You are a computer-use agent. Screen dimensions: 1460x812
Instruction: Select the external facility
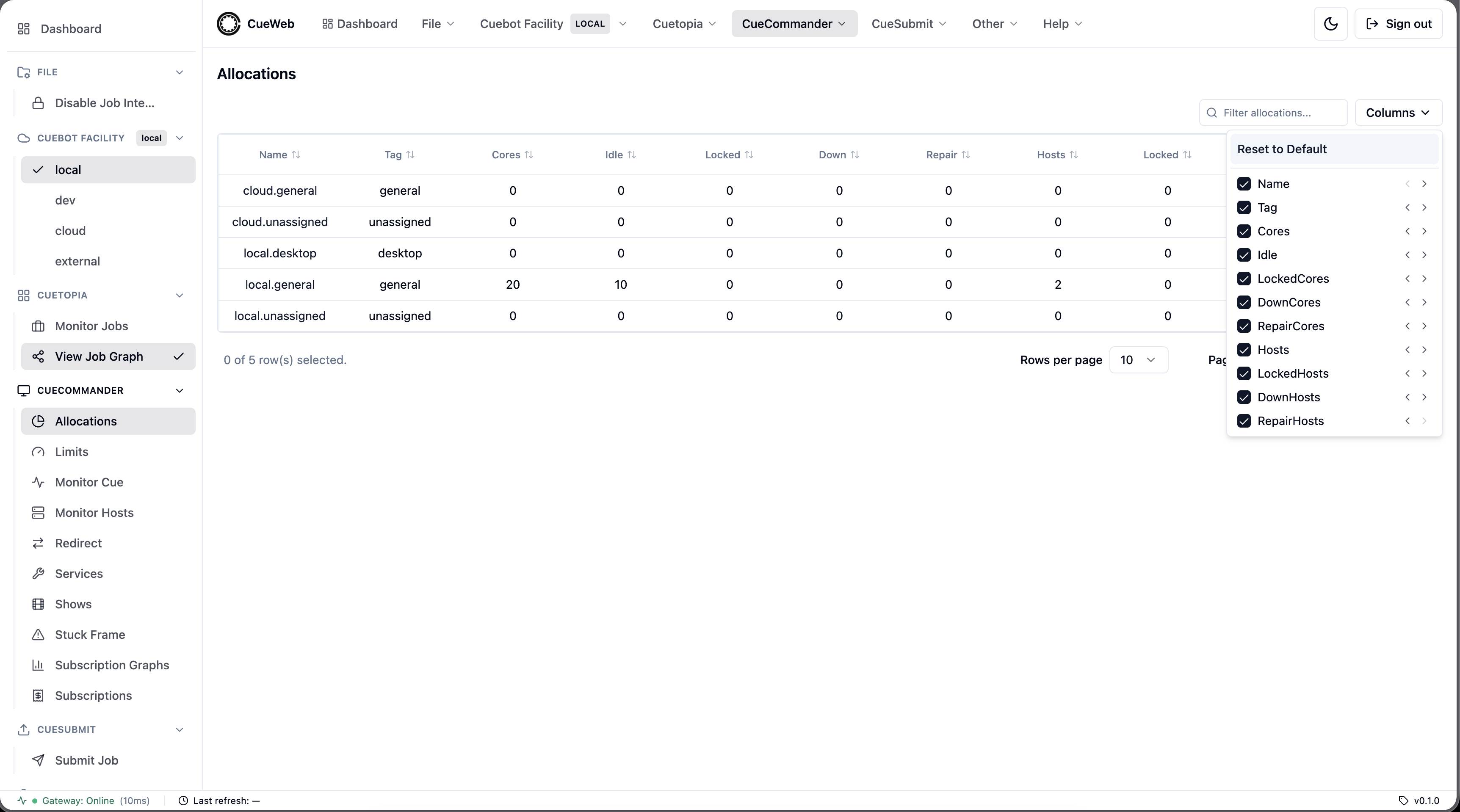108,262
